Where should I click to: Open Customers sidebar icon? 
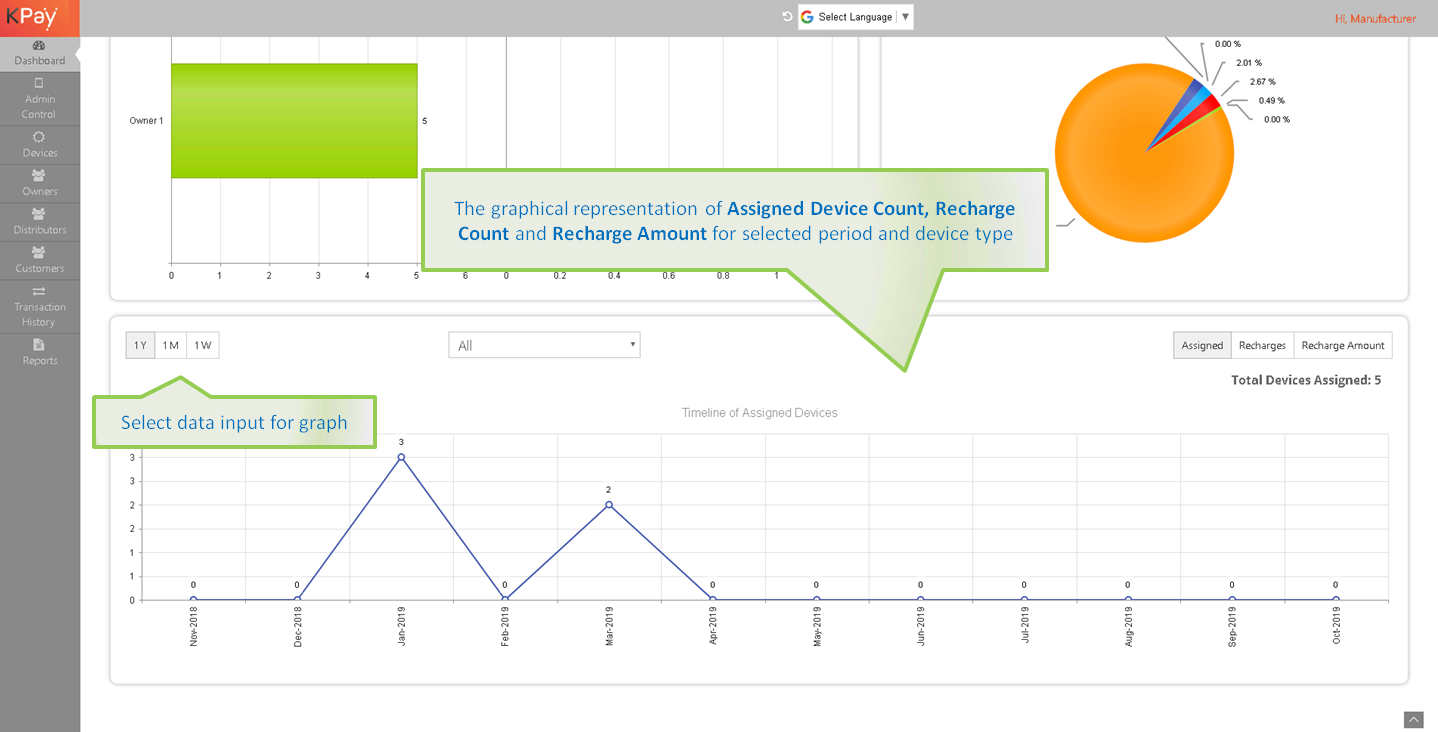(x=39, y=253)
